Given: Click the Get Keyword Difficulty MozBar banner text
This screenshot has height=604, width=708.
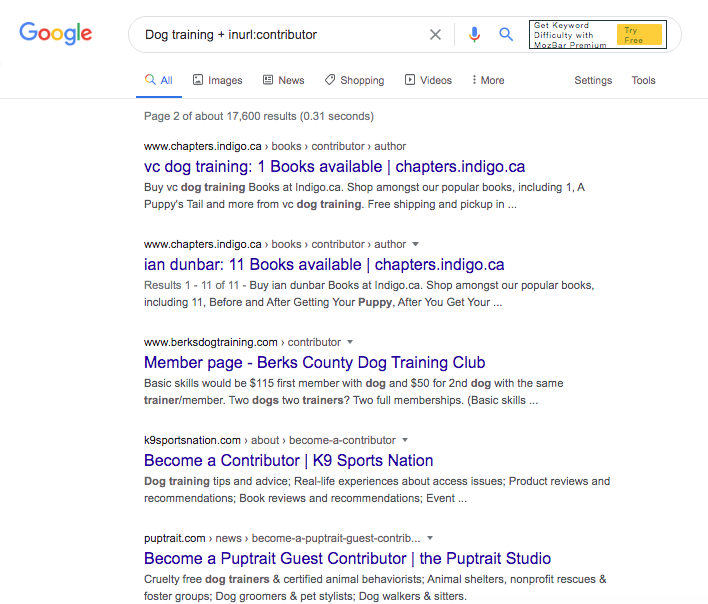Looking at the screenshot, I should 570,35.
